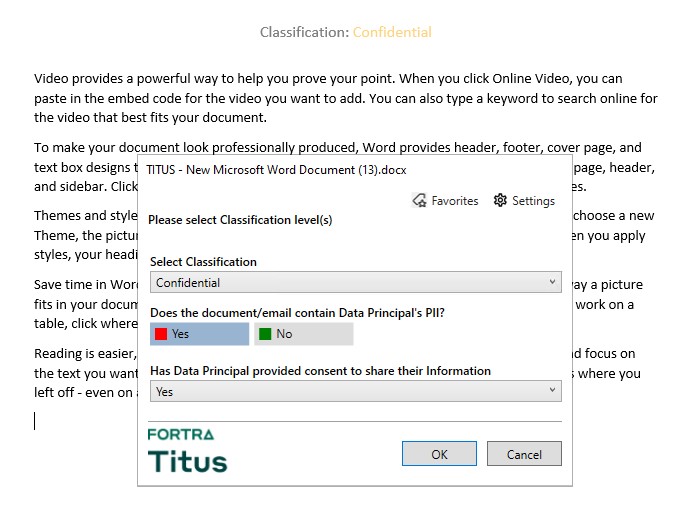Click the green square on No option
Screen dimensions: 680x516
(265, 334)
